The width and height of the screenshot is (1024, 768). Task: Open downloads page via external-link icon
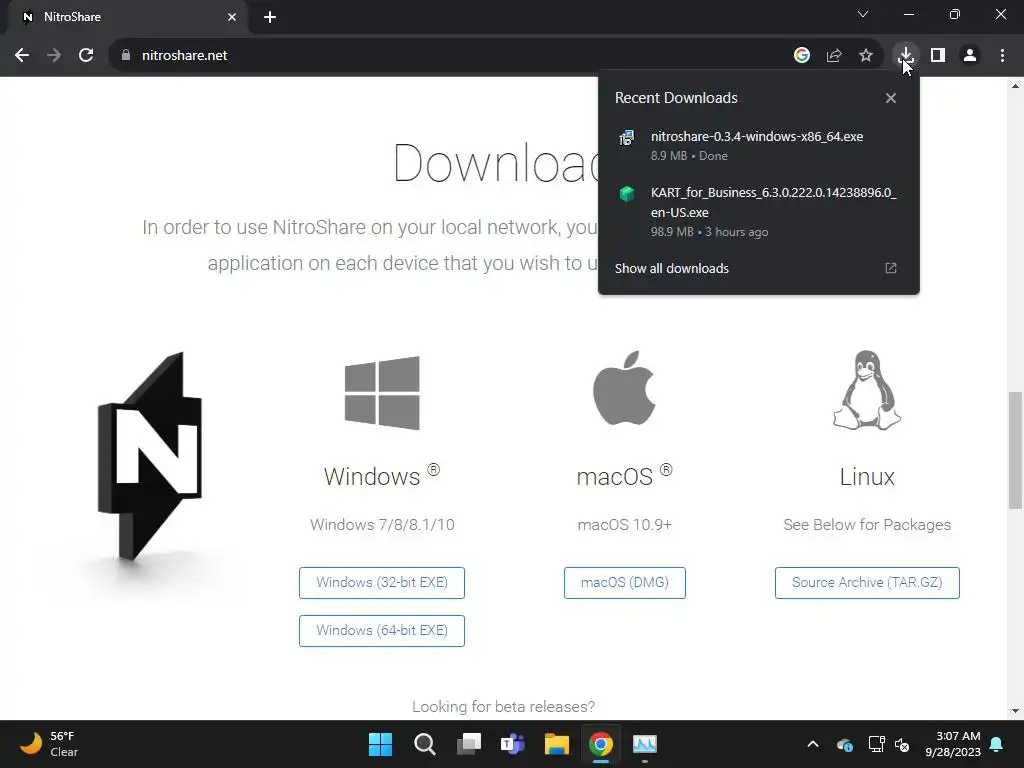[x=891, y=268]
